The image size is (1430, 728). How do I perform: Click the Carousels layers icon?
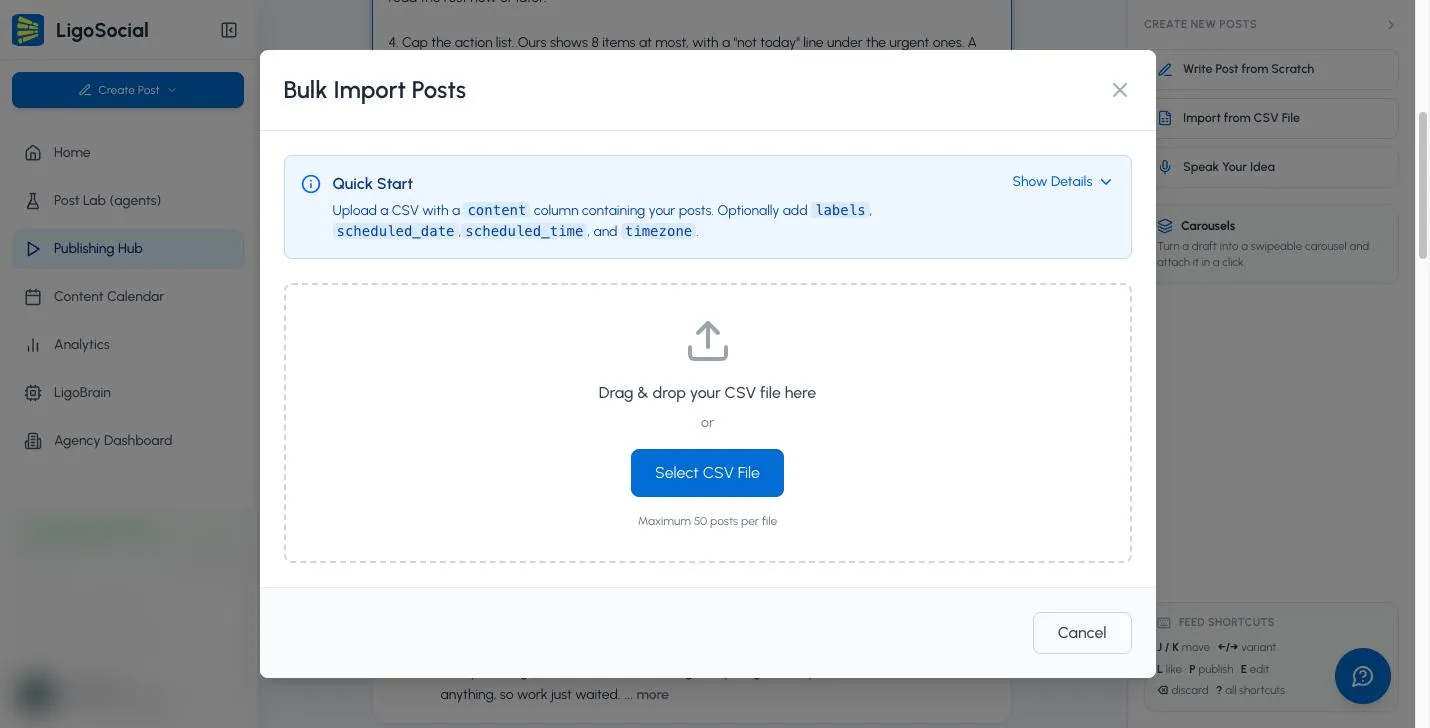click(1165, 226)
